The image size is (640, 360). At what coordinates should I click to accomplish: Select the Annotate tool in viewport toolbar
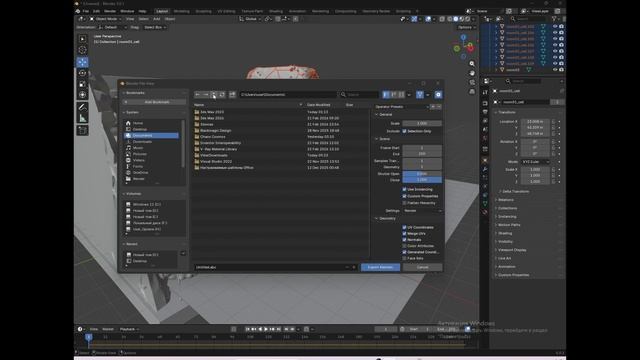[x=82, y=107]
